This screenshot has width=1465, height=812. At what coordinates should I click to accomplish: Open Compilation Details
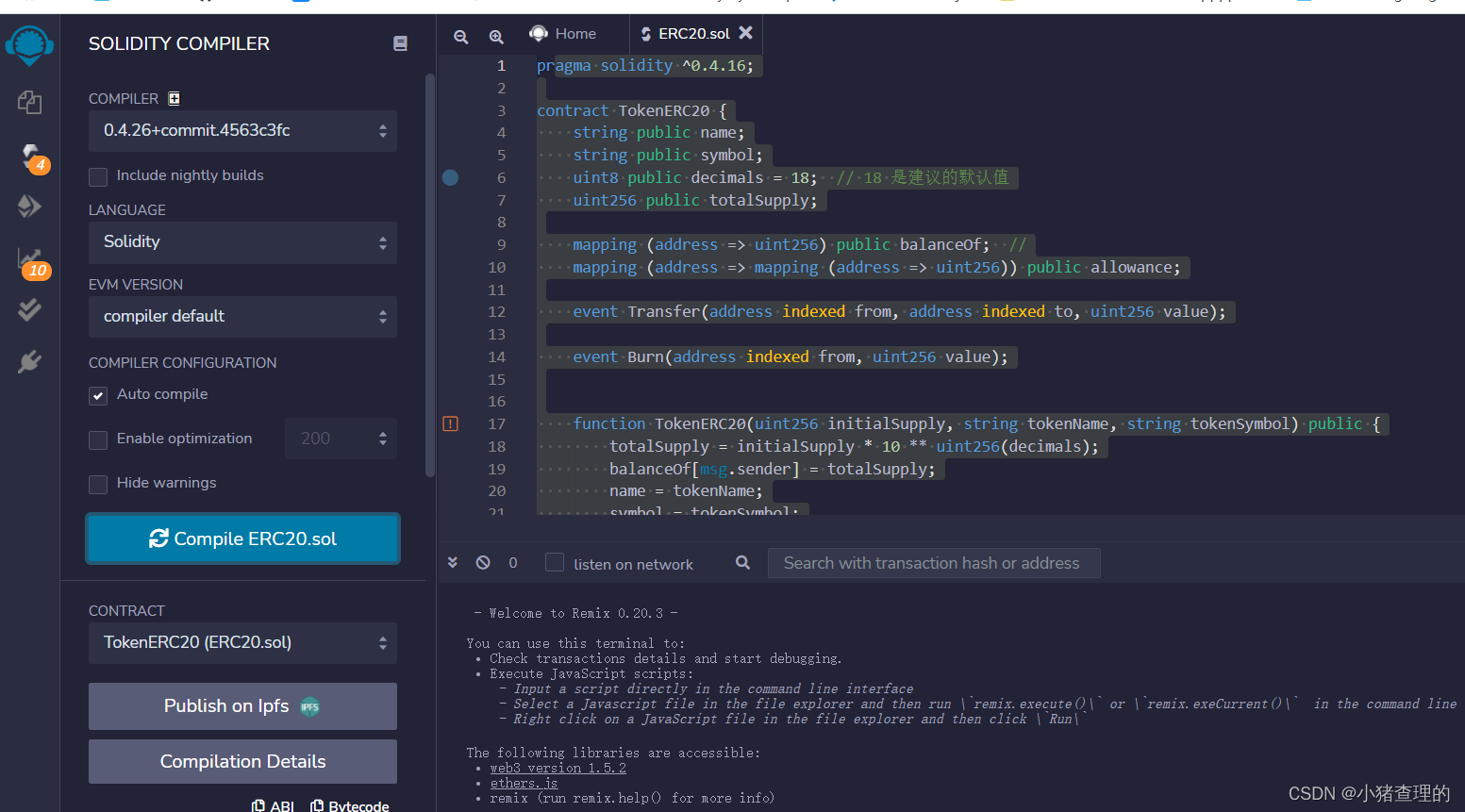pos(242,761)
